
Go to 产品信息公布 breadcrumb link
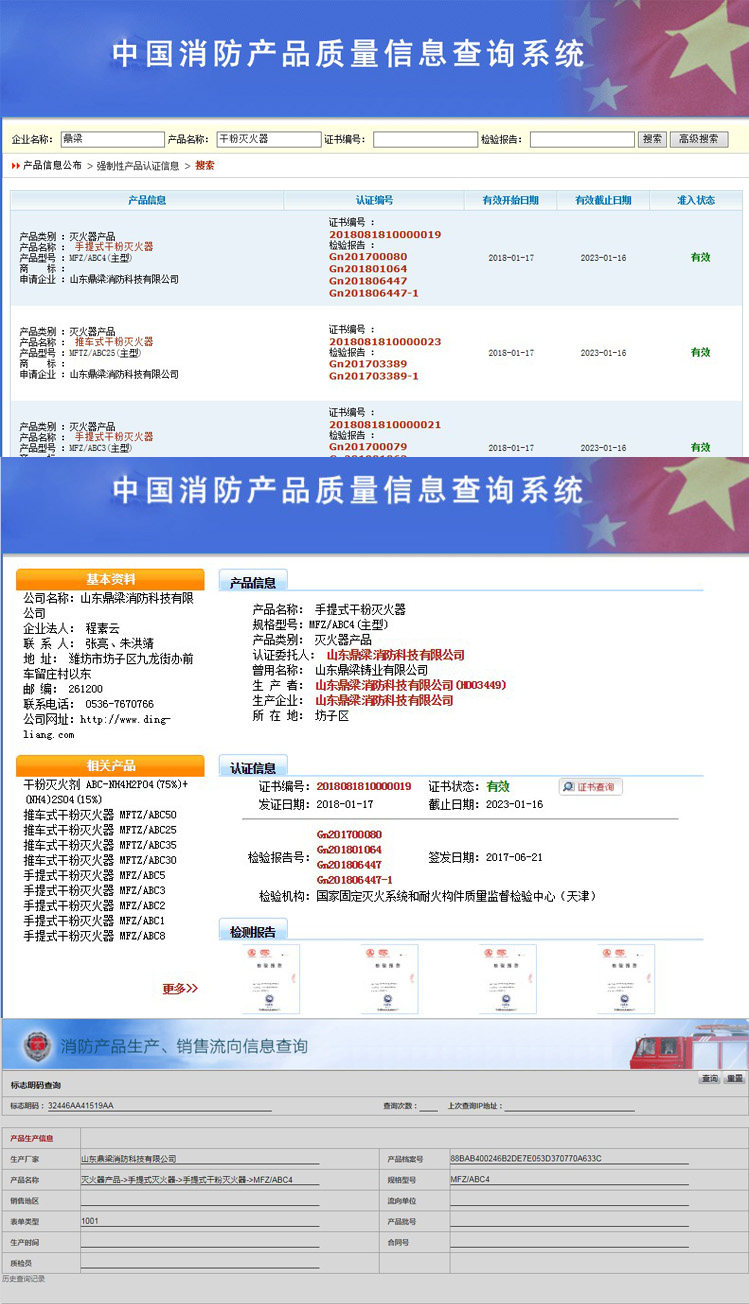click(53, 166)
